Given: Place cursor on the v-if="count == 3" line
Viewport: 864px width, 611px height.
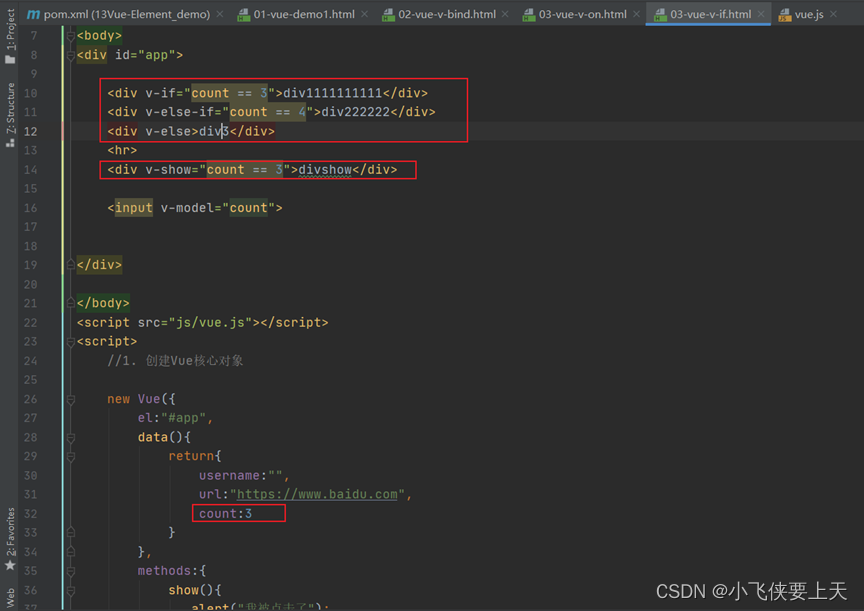Looking at the screenshot, I should (267, 93).
